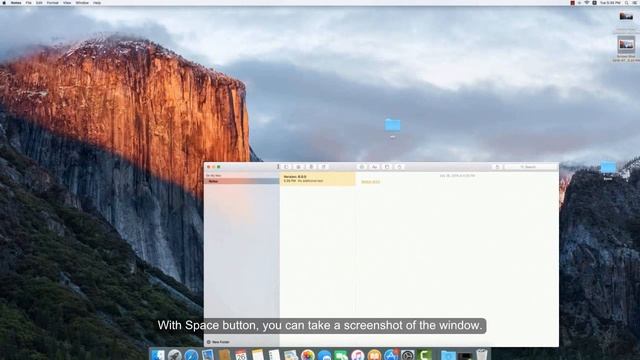Viewport: 640px width, 360px height.
Task: Select the topmost screenshot file on desktop
Action: coord(626,16)
